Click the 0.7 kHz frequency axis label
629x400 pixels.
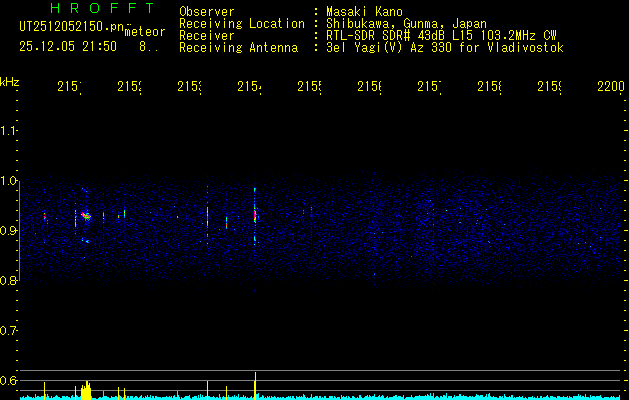tap(8, 331)
